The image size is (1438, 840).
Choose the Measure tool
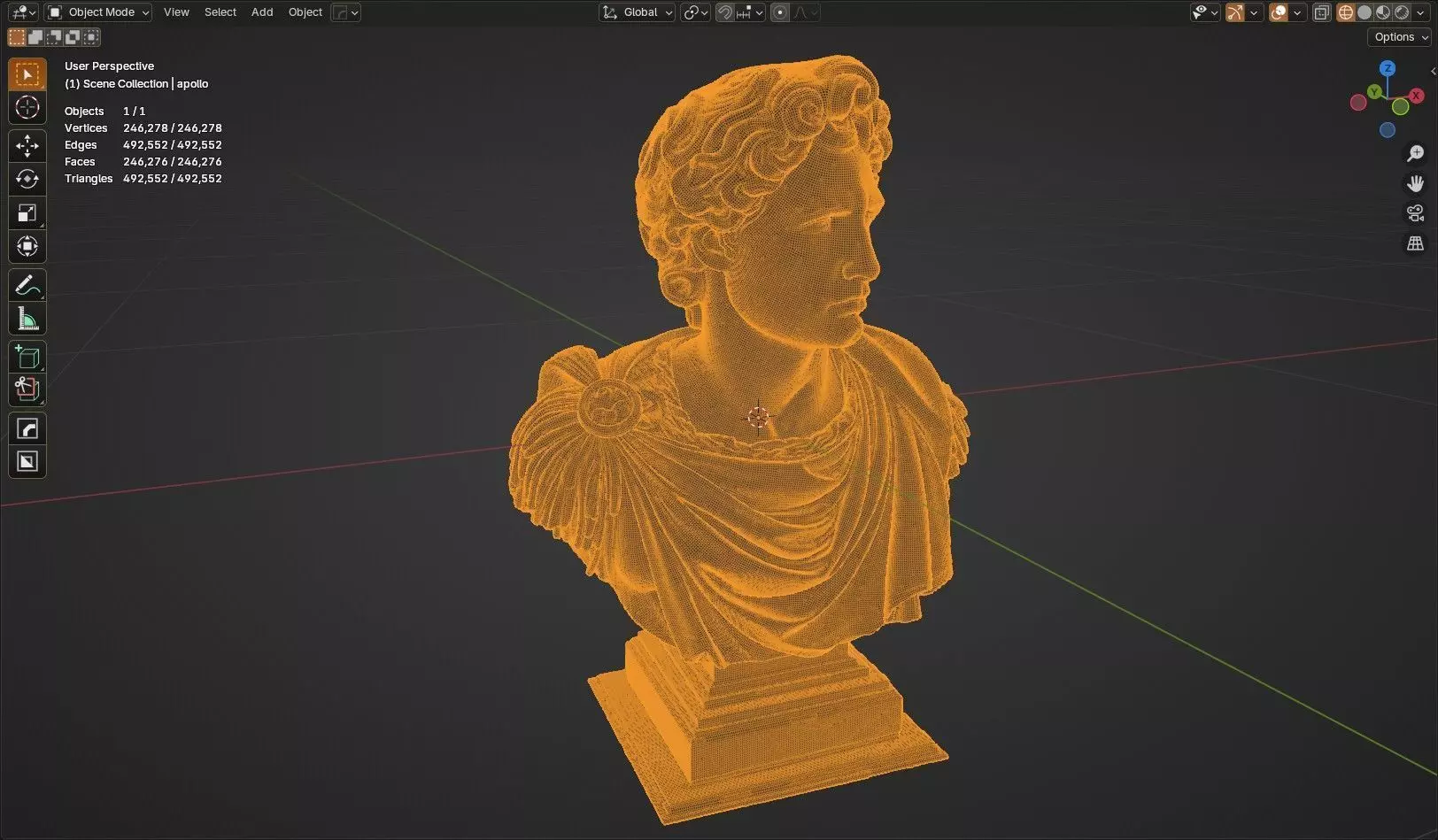27,320
